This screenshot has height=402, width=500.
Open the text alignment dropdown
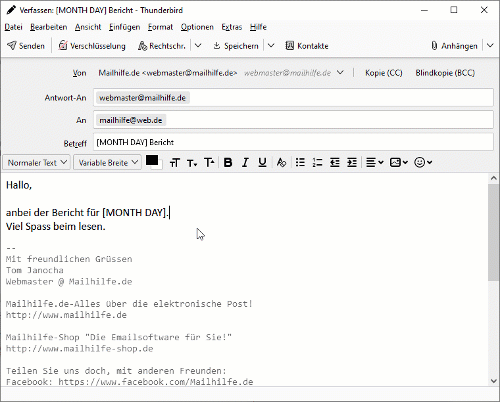[x=375, y=163]
